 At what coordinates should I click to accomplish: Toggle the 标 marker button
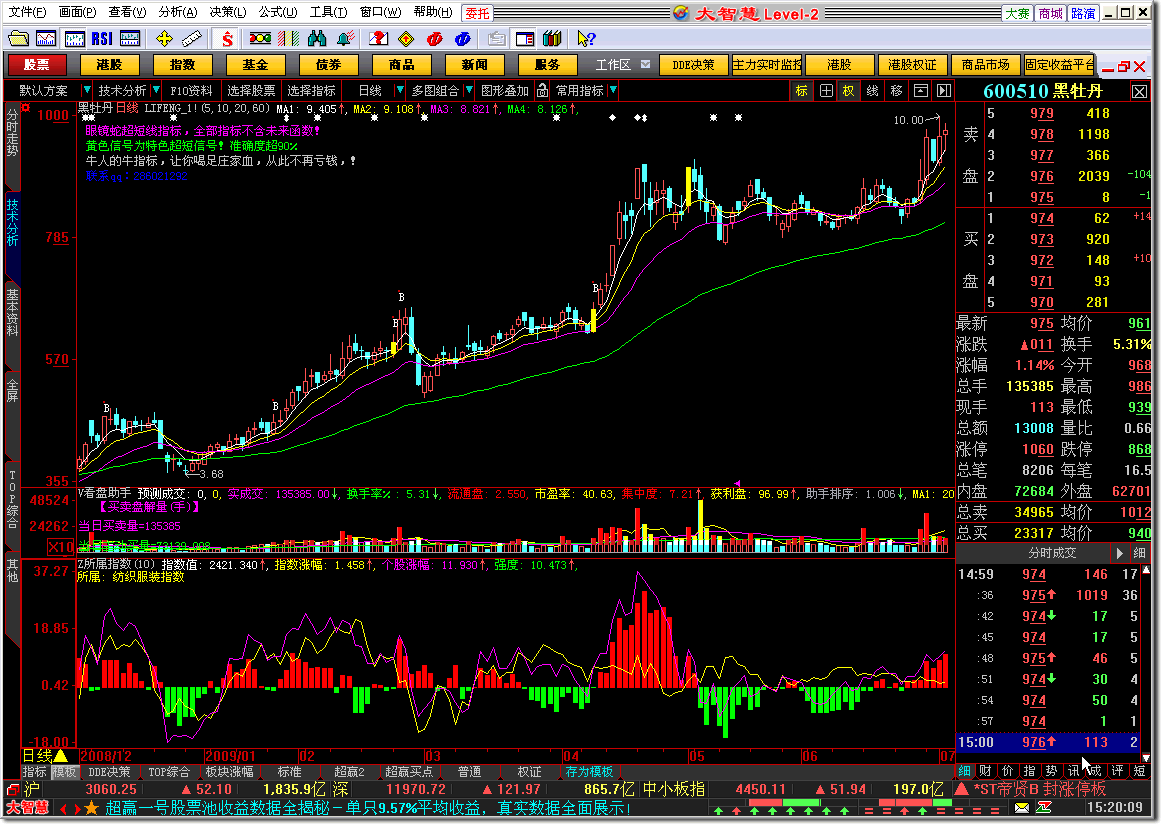(x=802, y=91)
